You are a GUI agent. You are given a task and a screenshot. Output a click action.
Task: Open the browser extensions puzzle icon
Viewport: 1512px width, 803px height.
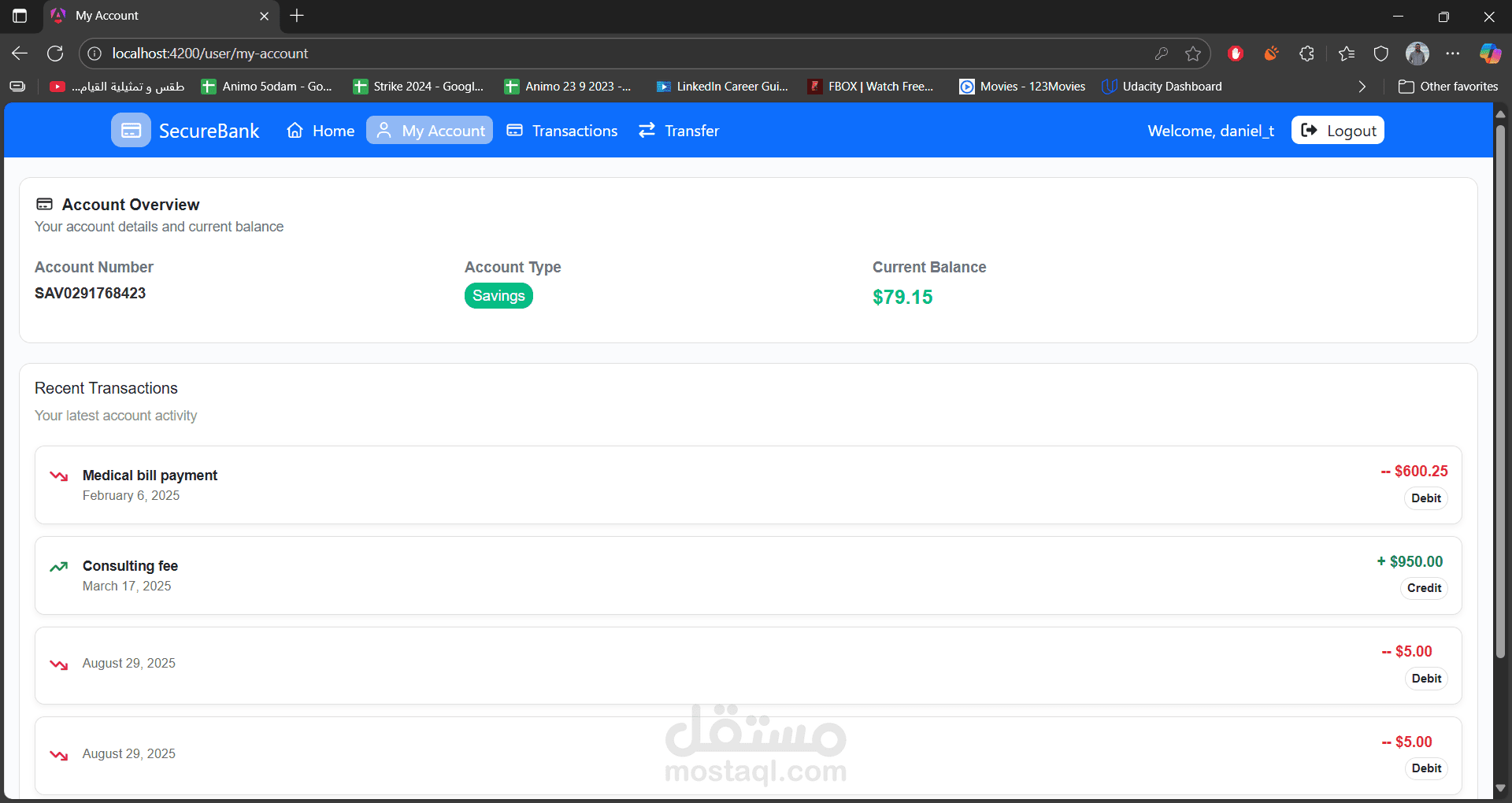pyautogui.click(x=1307, y=54)
